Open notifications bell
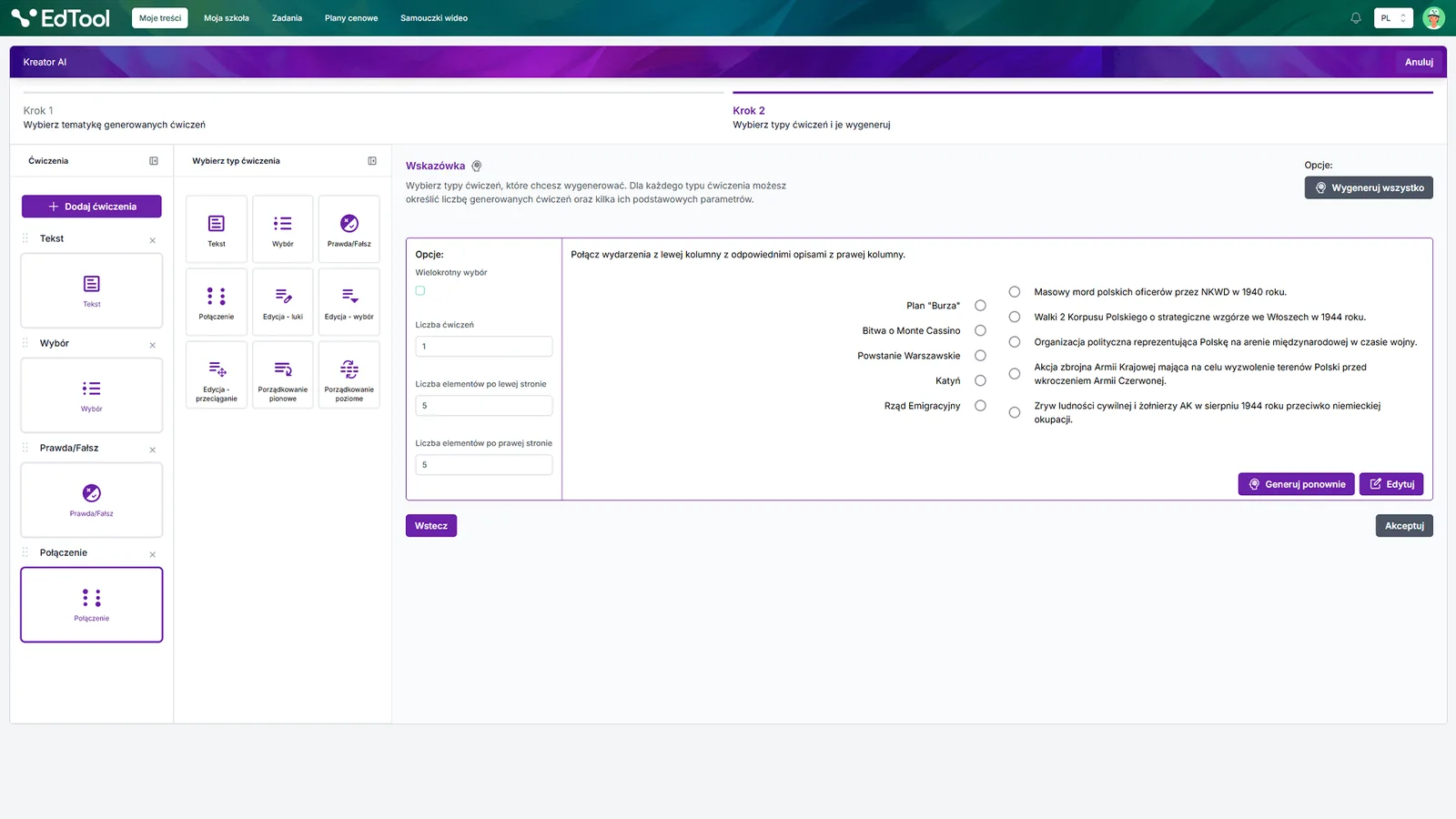The width and height of the screenshot is (1456, 819). (1356, 18)
